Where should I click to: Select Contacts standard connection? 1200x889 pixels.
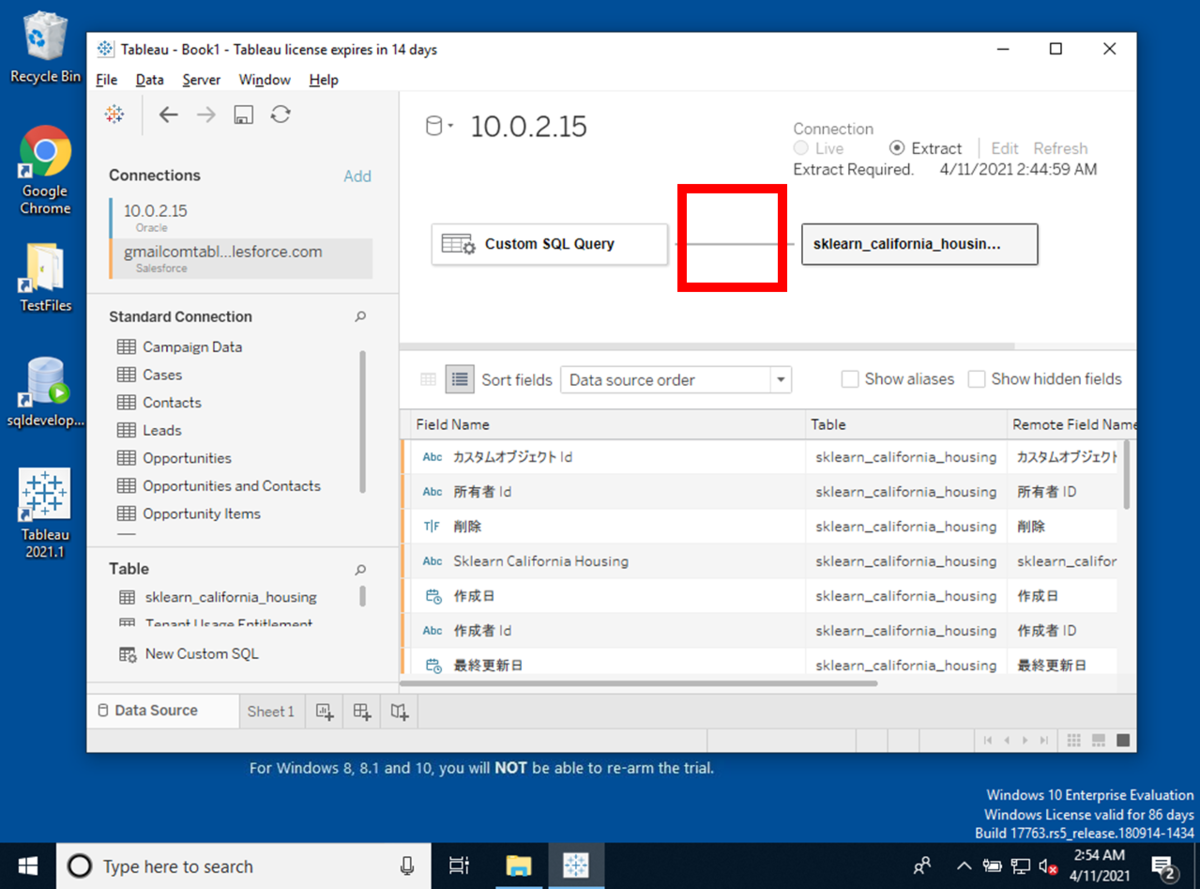click(x=159, y=403)
